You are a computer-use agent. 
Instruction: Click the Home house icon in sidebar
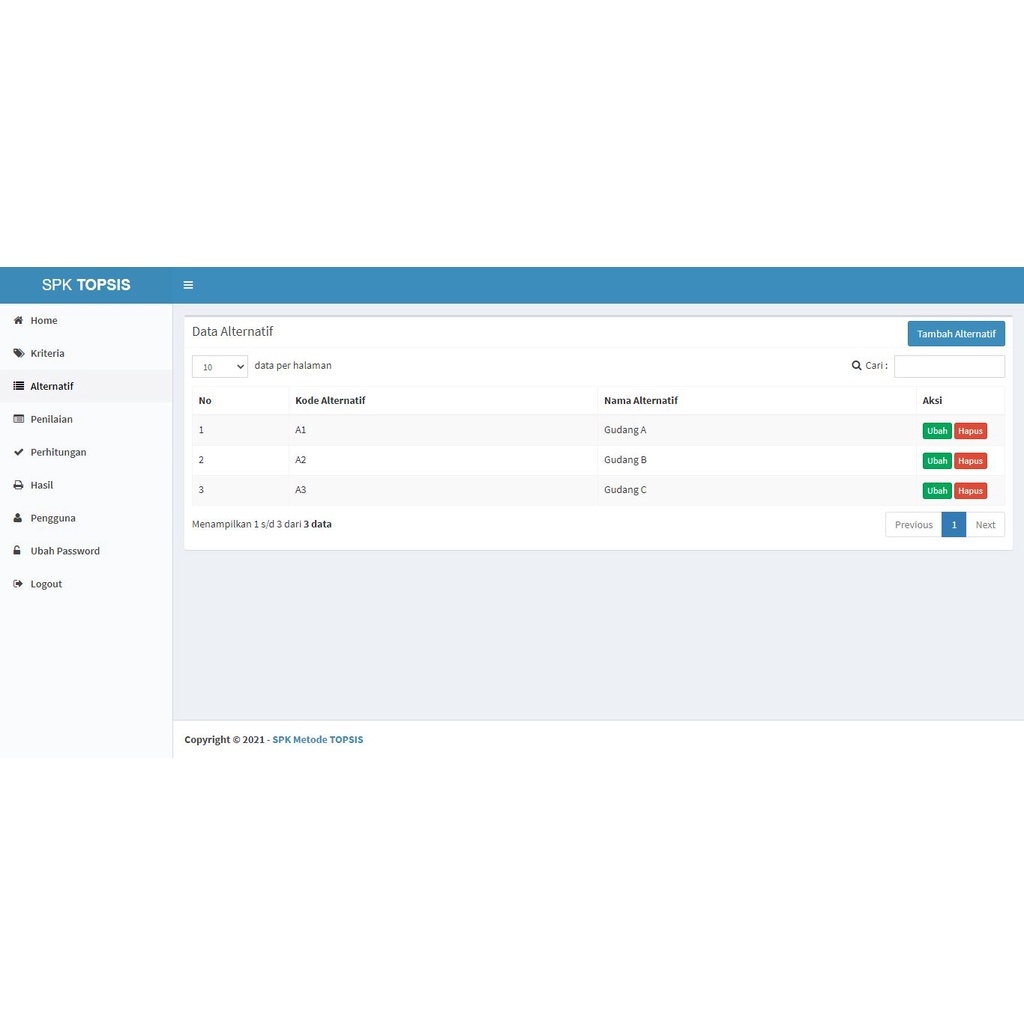[x=18, y=321]
